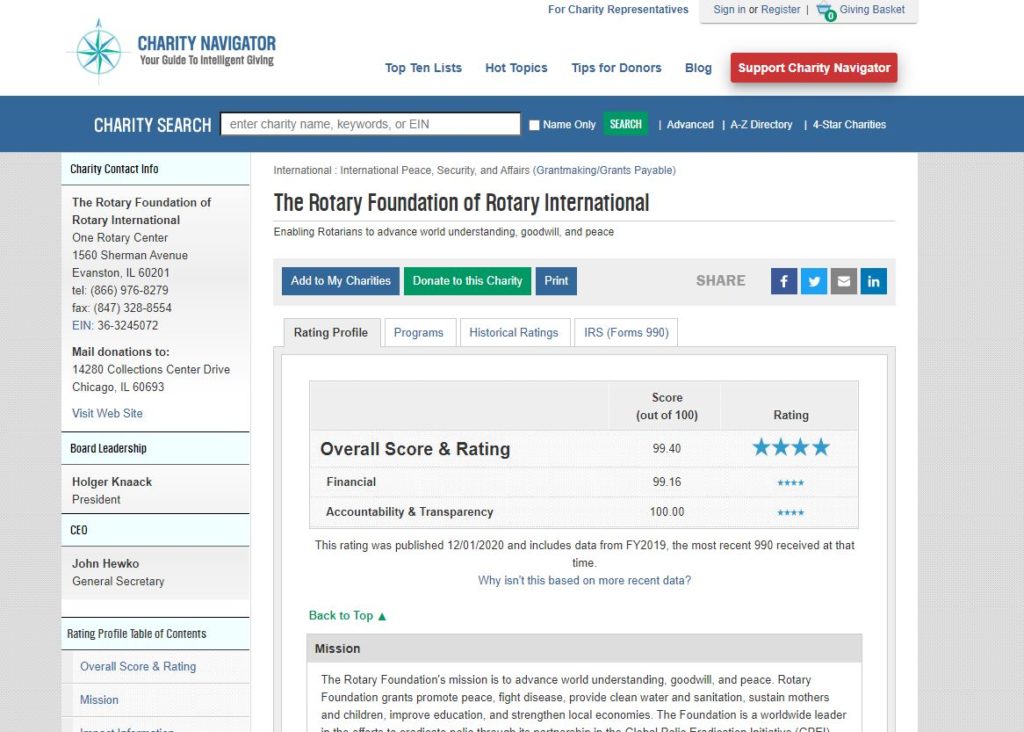This screenshot has height=732, width=1024.
Task: Jump to Mission in table of contents
Action: pos(99,700)
